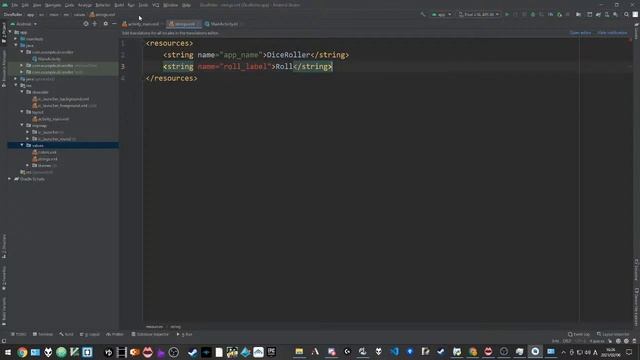Open Search Everywhere magnifier icon

pyautogui.click(x=626, y=14)
